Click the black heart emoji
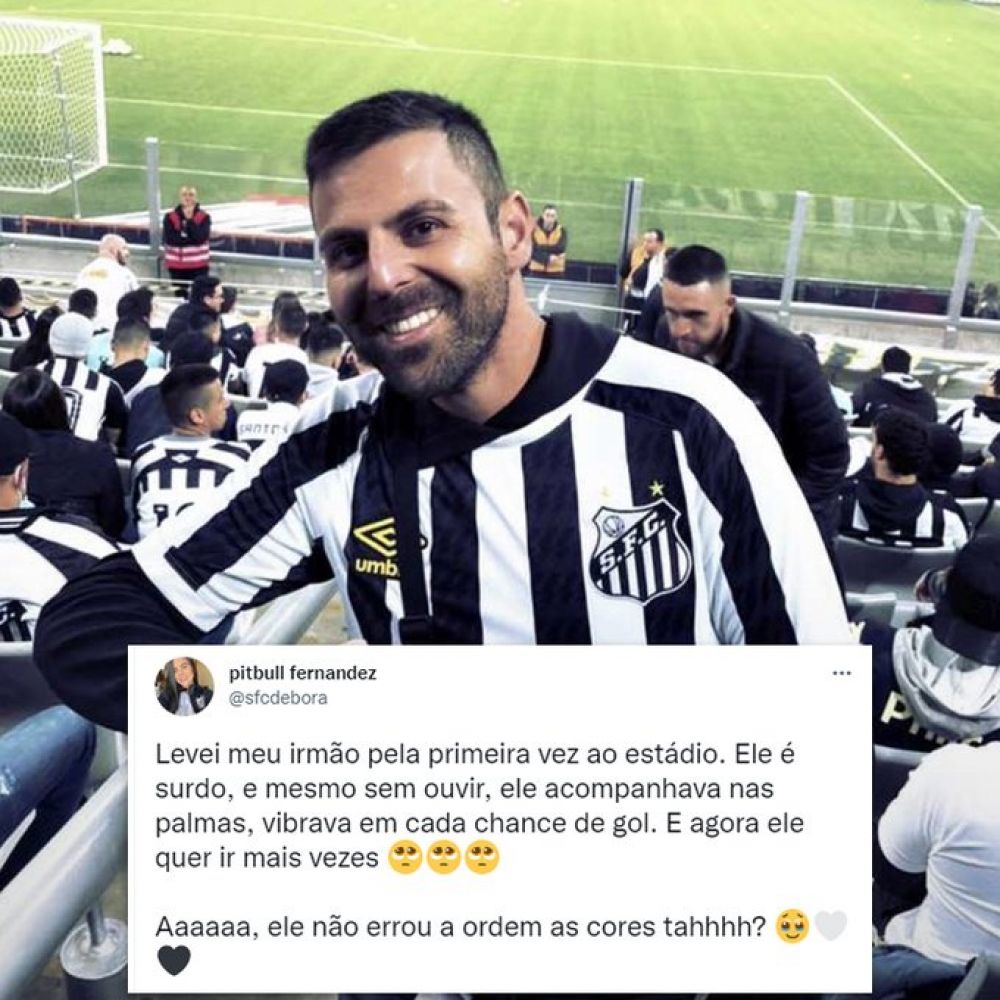The image size is (1000, 1000). point(173,960)
